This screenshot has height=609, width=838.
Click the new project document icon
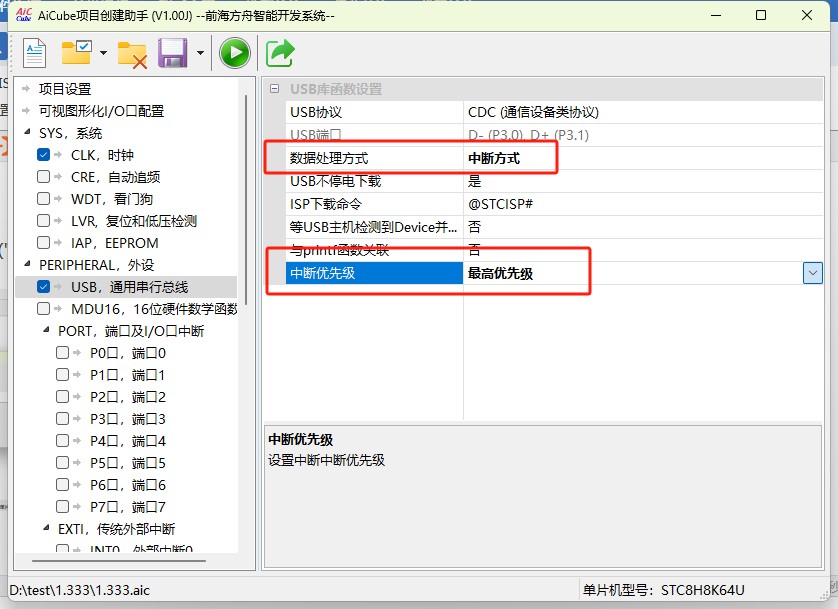(x=35, y=53)
